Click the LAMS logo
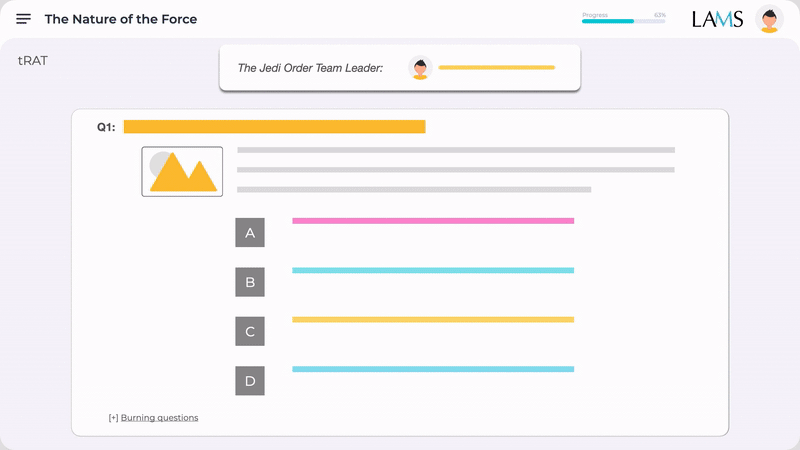800x450 pixels. click(x=717, y=19)
